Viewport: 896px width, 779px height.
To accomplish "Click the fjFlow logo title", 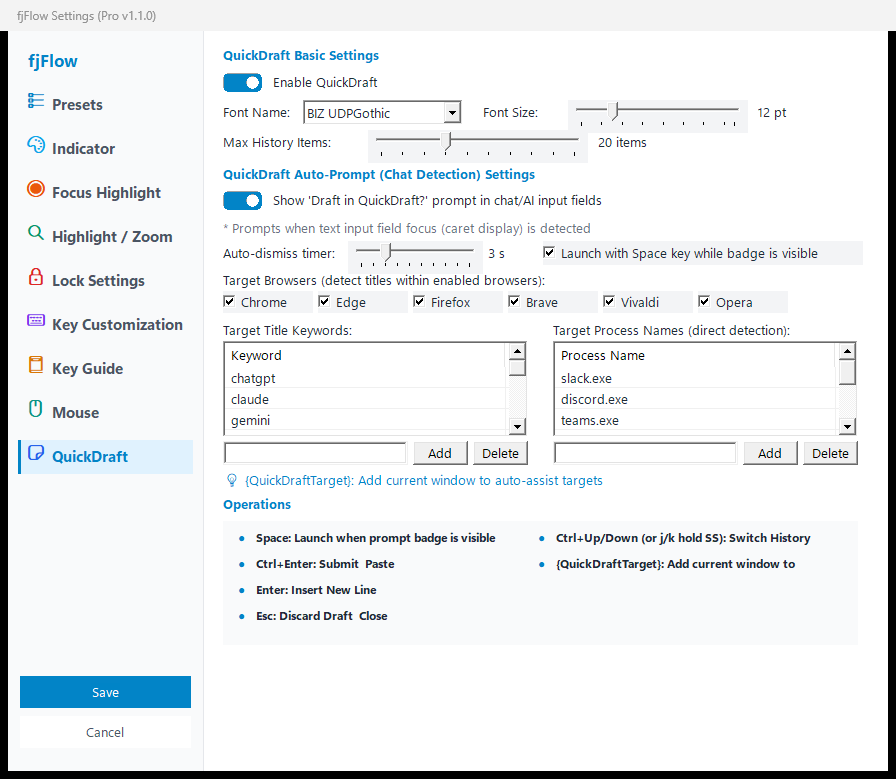I will (53, 61).
